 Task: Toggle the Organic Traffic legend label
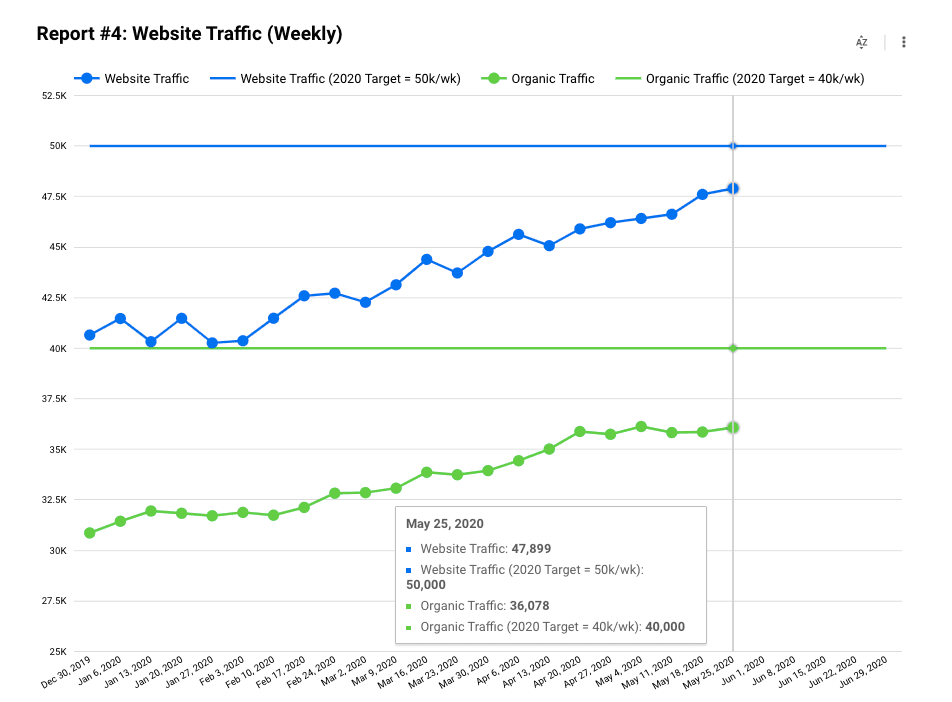coord(553,78)
